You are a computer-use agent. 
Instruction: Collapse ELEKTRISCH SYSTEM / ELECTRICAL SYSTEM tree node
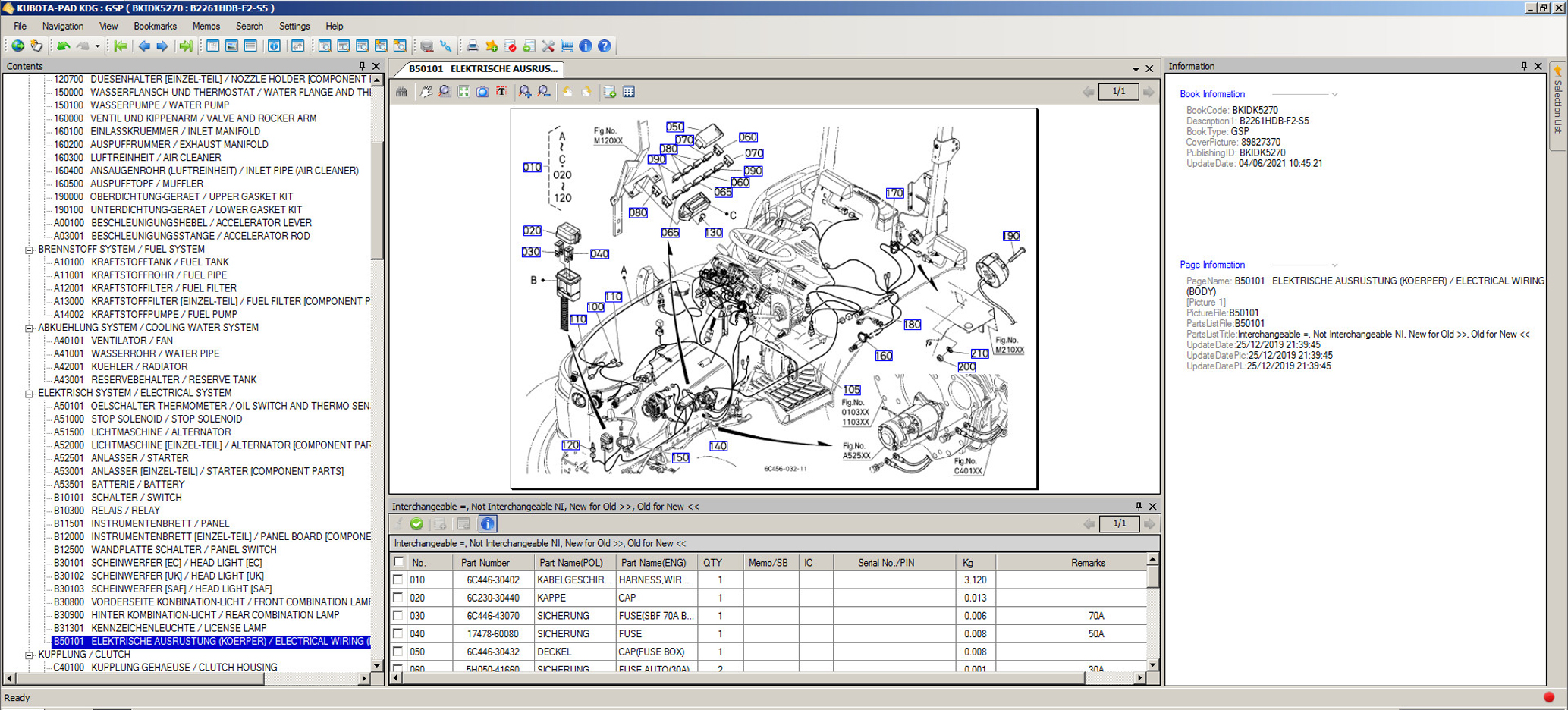pos(29,393)
